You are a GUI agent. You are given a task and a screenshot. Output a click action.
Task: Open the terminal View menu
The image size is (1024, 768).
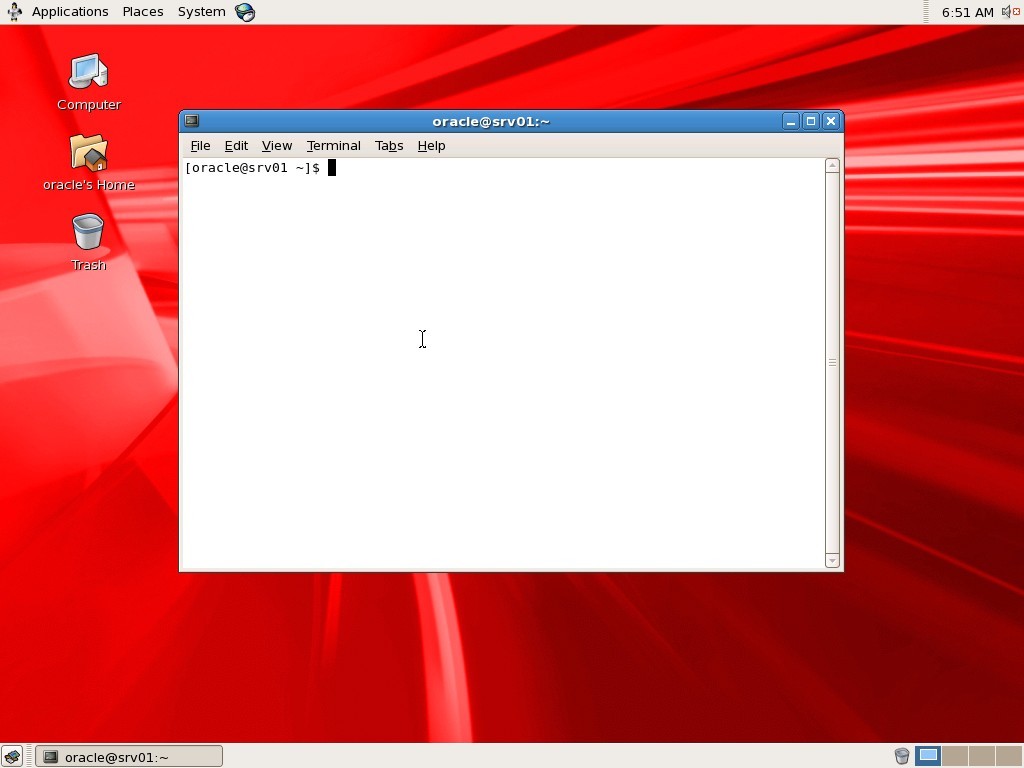(277, 146)
